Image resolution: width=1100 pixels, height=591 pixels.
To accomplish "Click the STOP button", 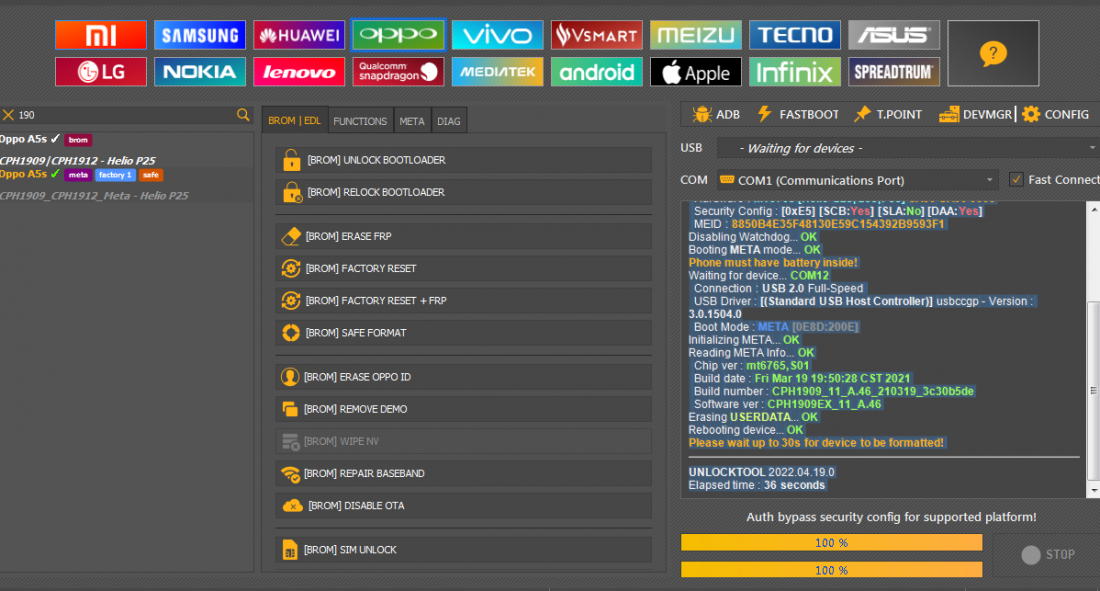I will [1048, 555].
